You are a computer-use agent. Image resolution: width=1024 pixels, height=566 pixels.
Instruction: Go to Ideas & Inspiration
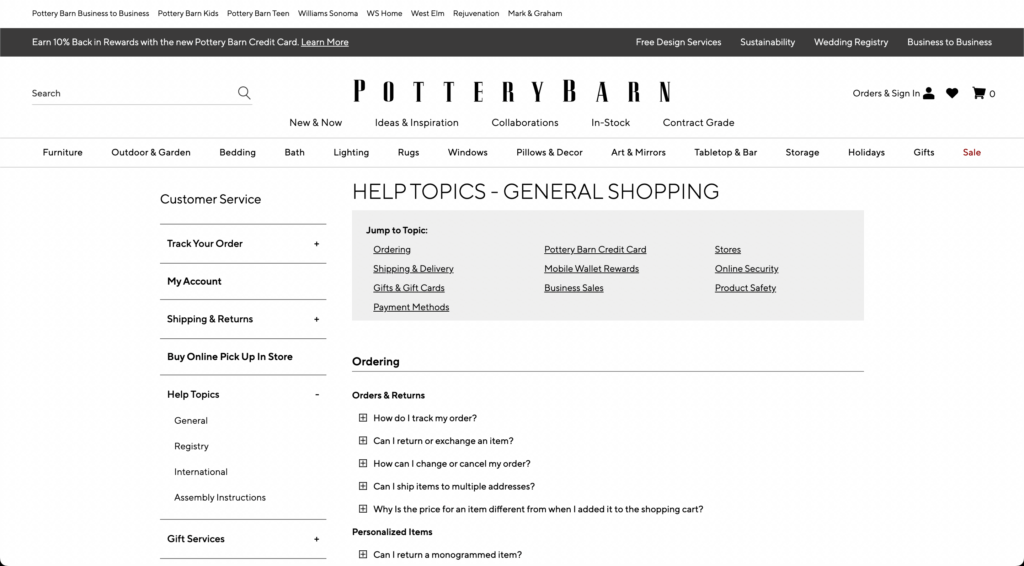click(417, 123)
